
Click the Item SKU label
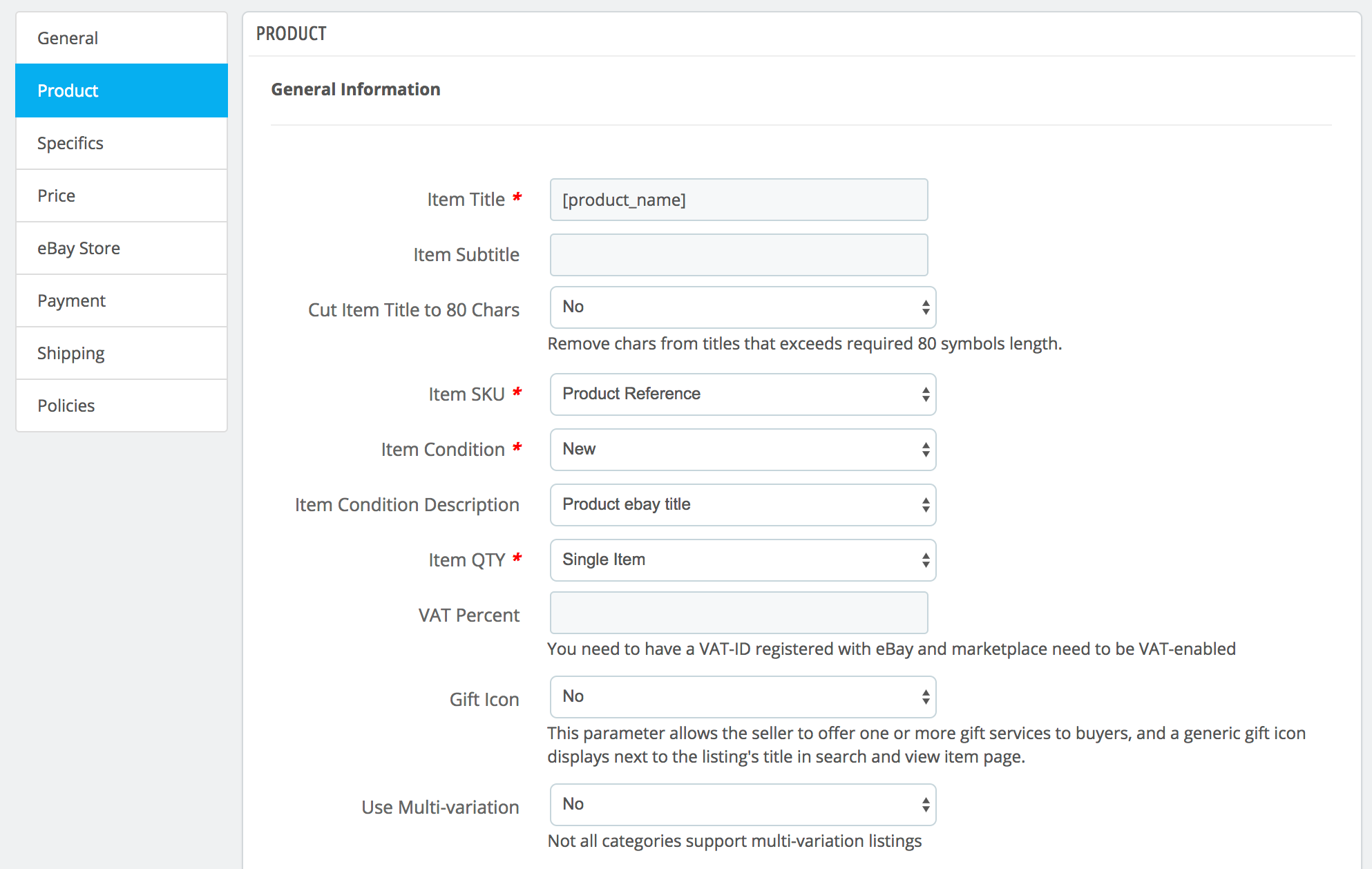(x=466, y=394)
